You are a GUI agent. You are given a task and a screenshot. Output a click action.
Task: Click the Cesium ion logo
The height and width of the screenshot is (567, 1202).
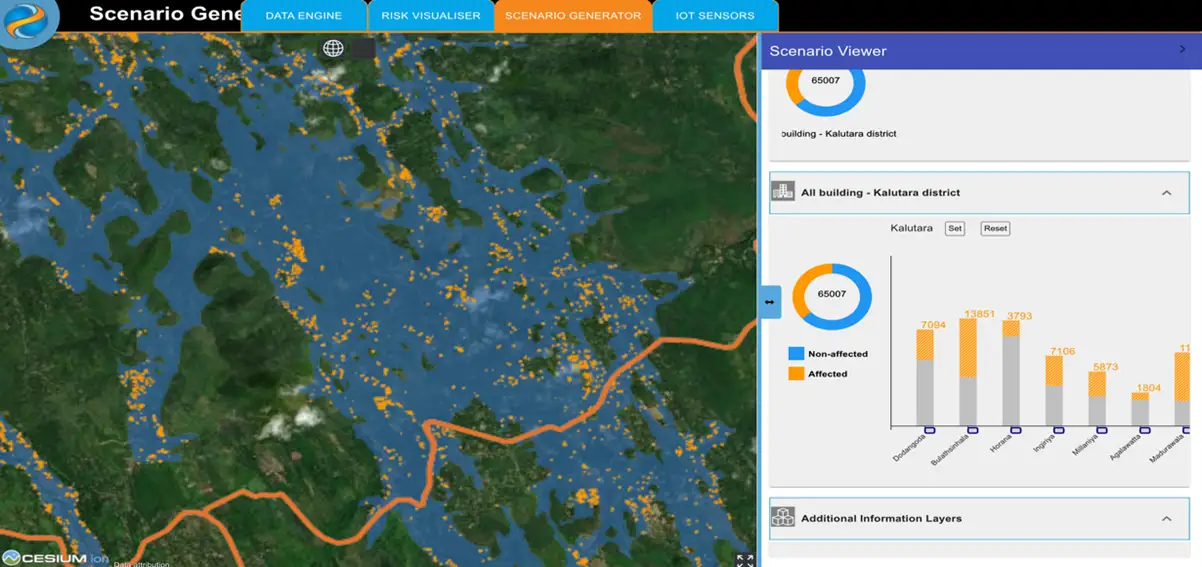pyautogui.click(x=55, y=558)
